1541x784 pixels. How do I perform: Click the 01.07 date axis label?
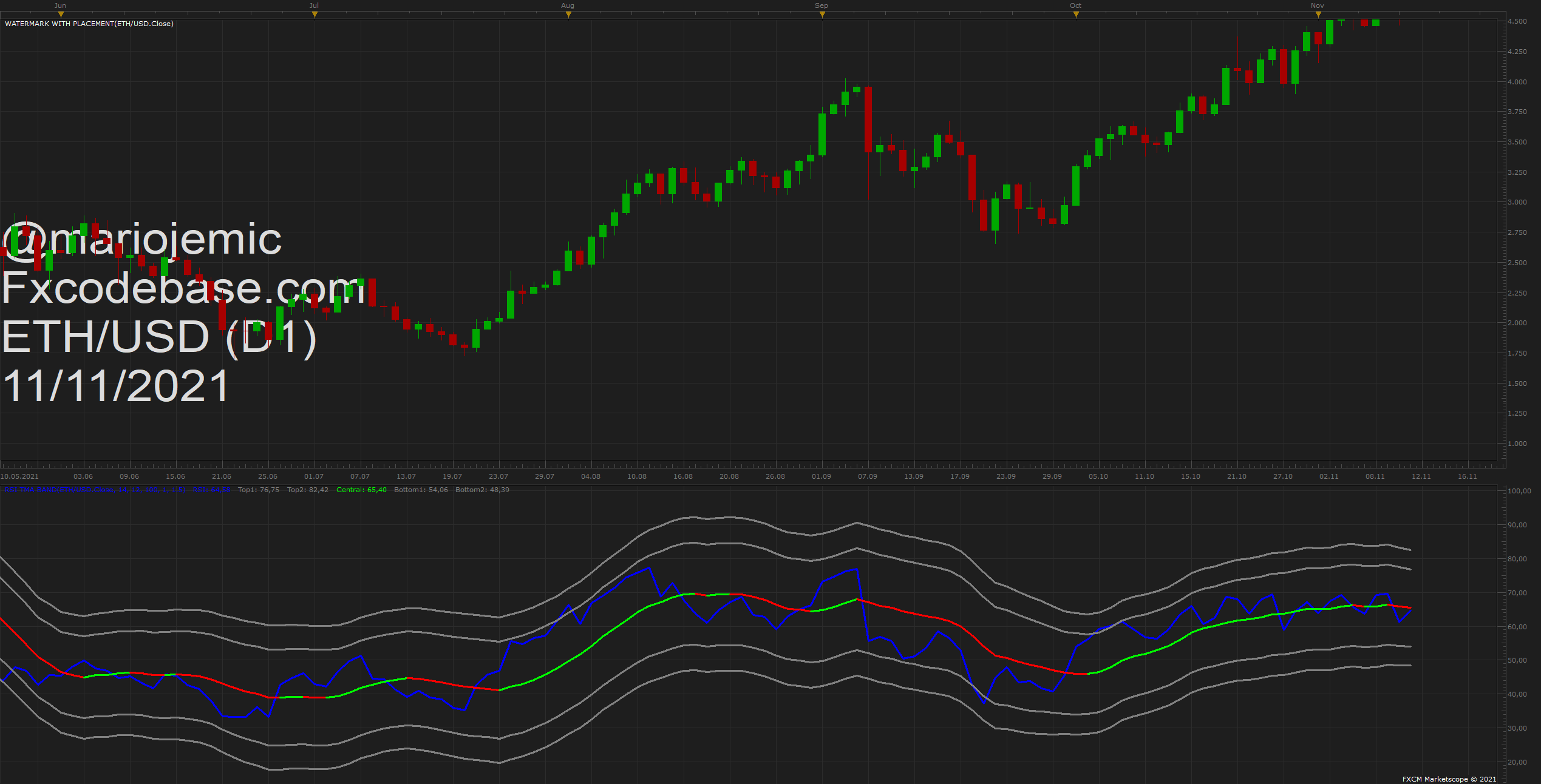point(314,476)
